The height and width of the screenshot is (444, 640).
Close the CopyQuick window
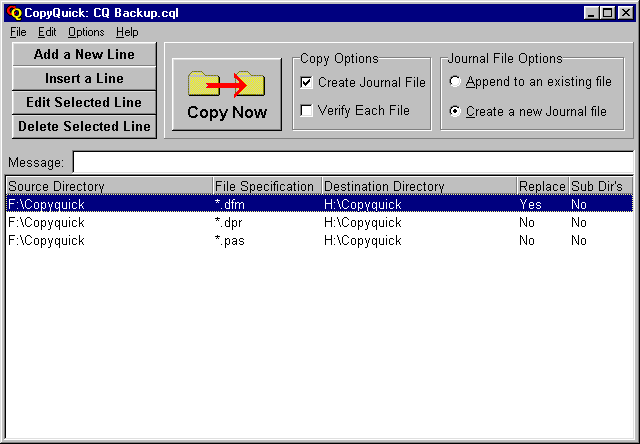pos(625,13)
